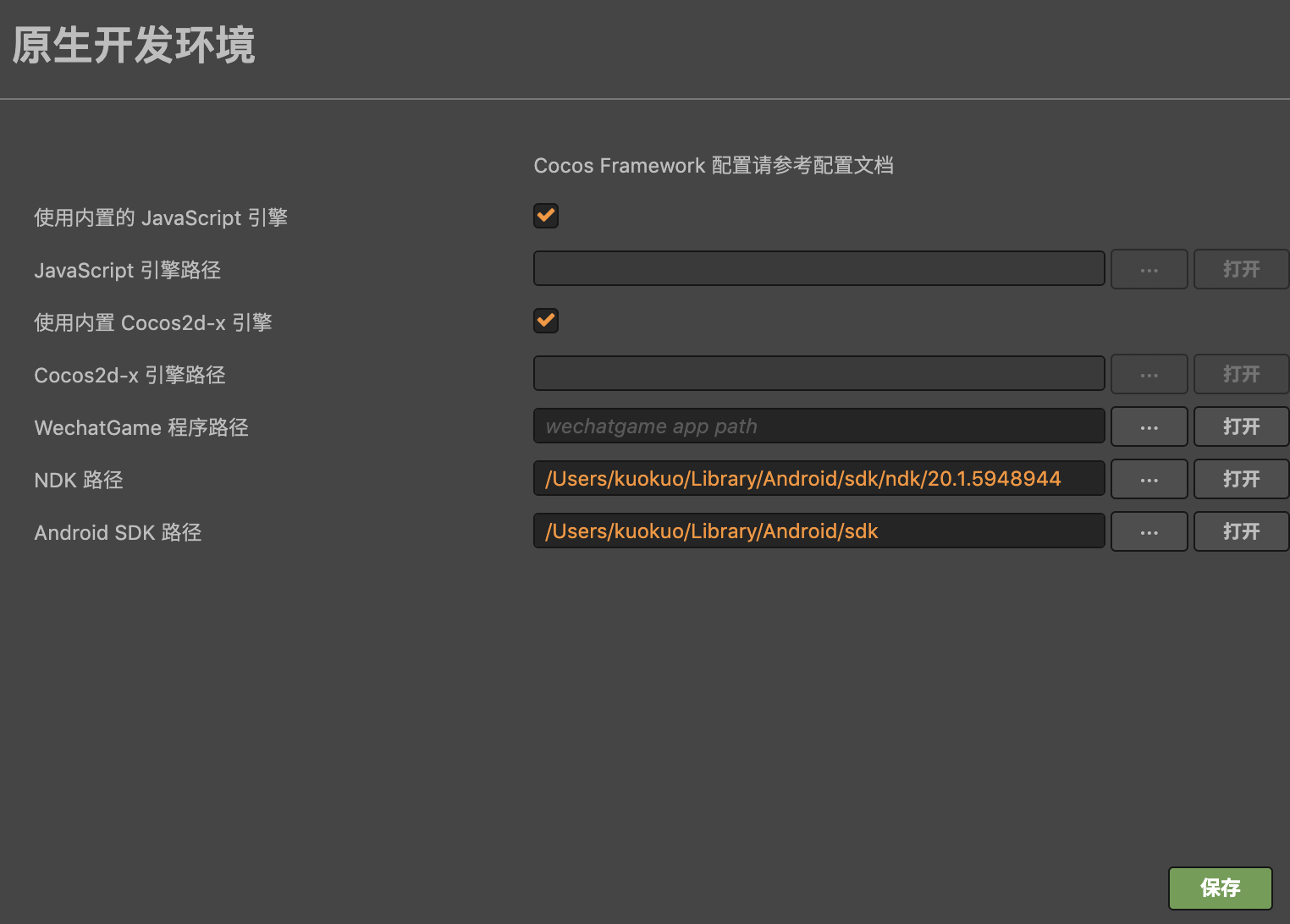
Task: Browse for JavaScript engine path with ellipsis button
Action: [x=1149, y=269]
